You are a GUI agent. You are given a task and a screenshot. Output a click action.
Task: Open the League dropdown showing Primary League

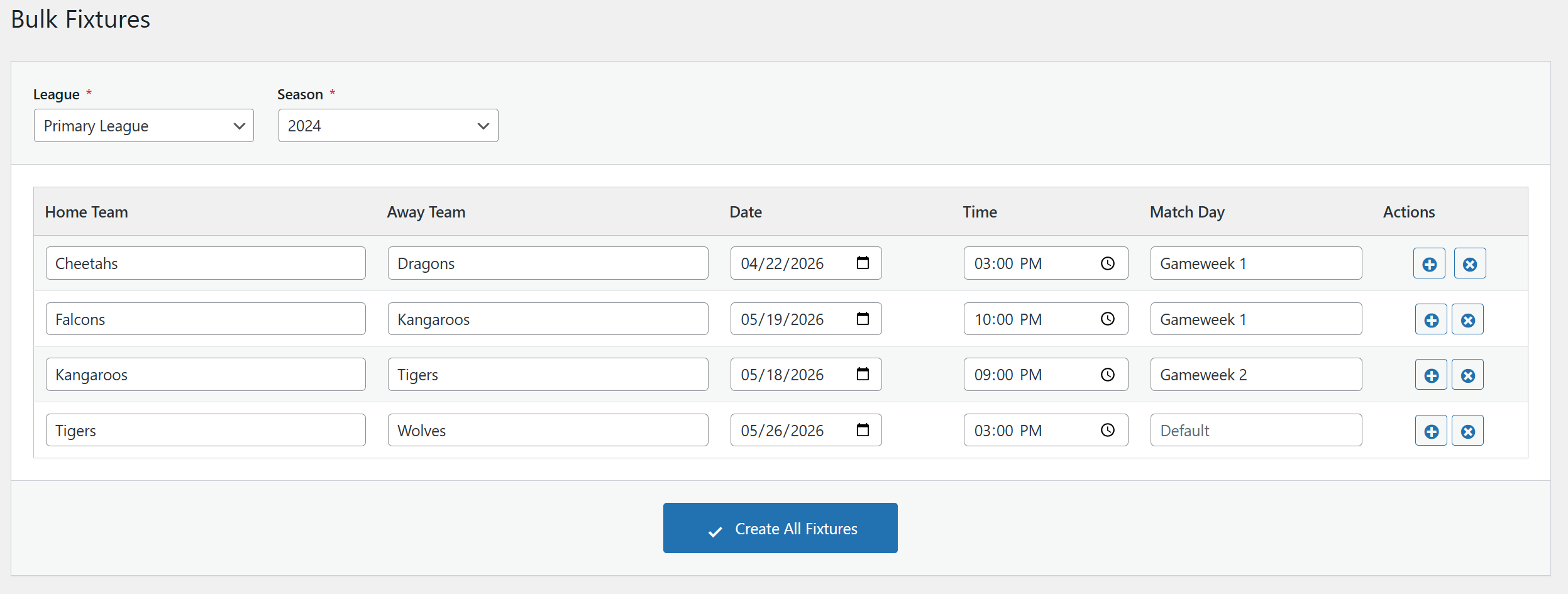(143, 125)
